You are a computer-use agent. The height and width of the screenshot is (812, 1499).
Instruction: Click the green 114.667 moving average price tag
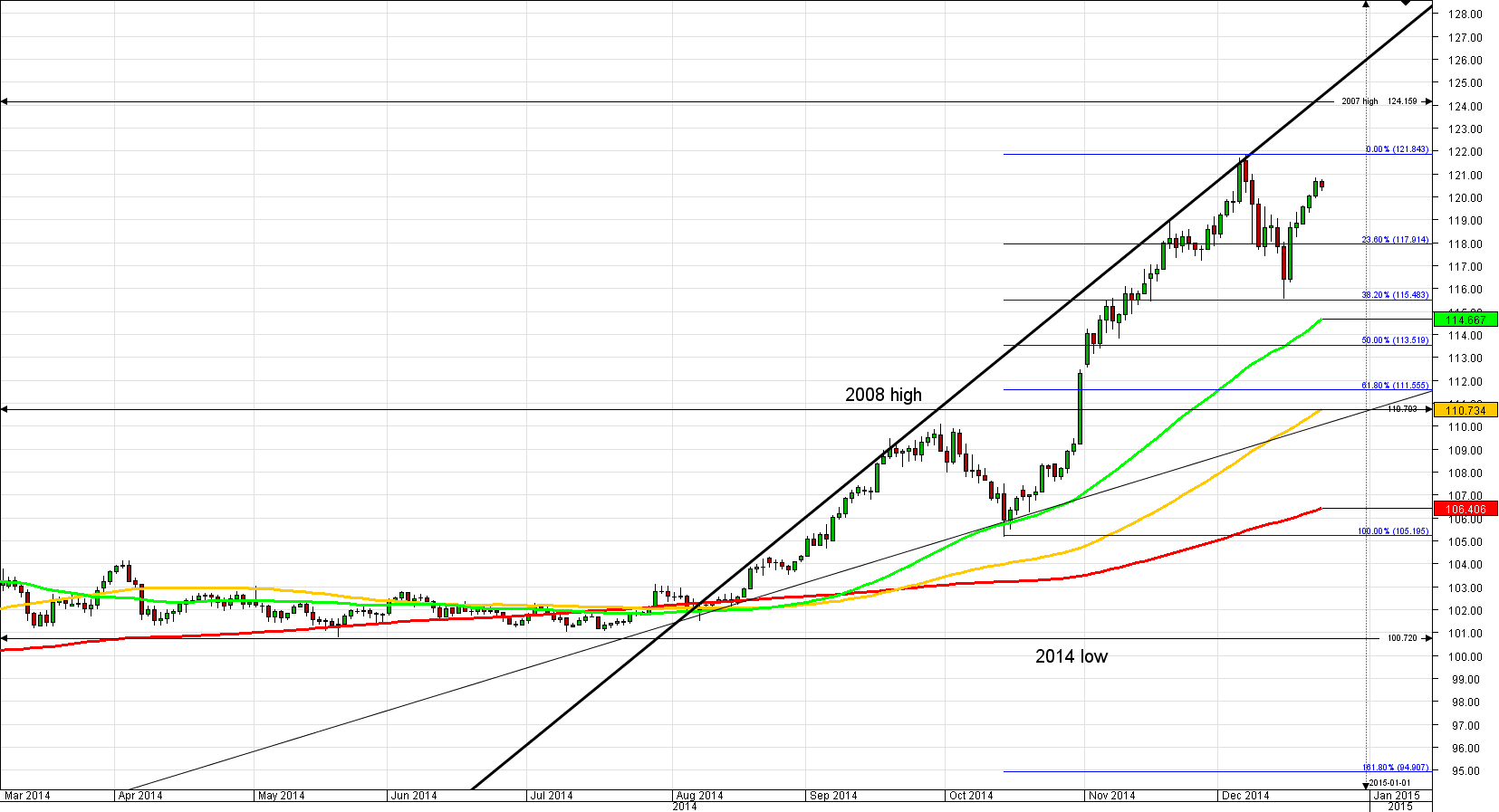click(1465, 320)
